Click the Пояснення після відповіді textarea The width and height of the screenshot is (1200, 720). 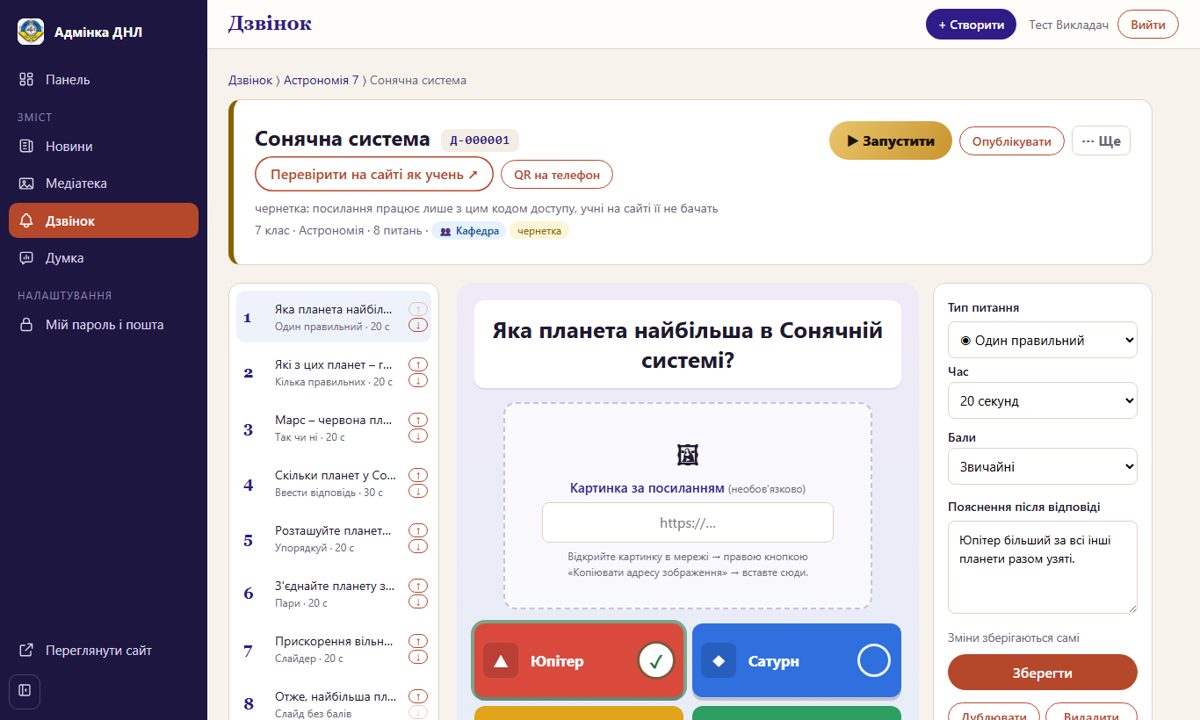pyautogui.click(x=1042, y=567)
